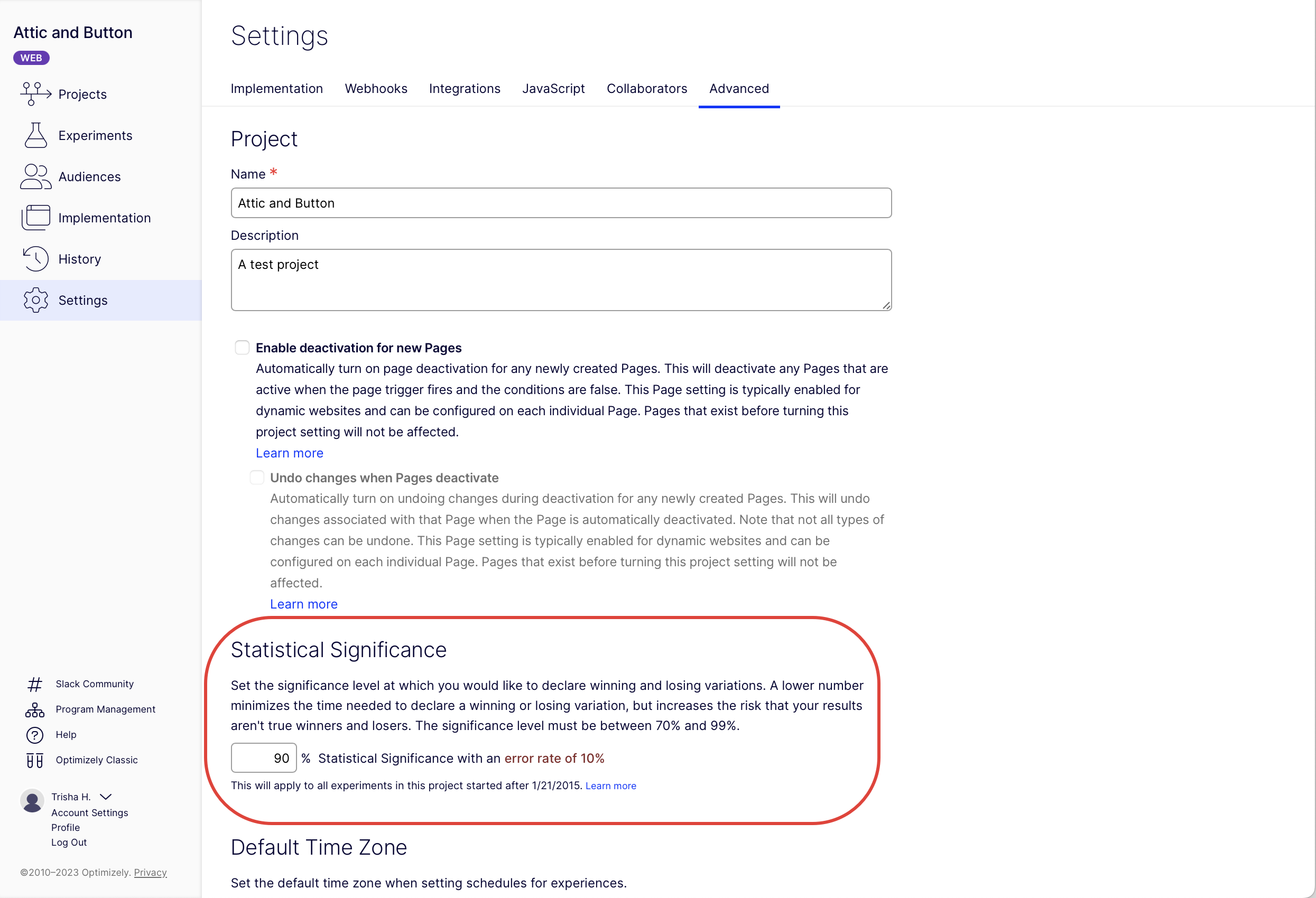This screenshot has height=898, width=1316.
Task: Click the Optimizely Classic test tubes icon
Action: tap(34, 761)
